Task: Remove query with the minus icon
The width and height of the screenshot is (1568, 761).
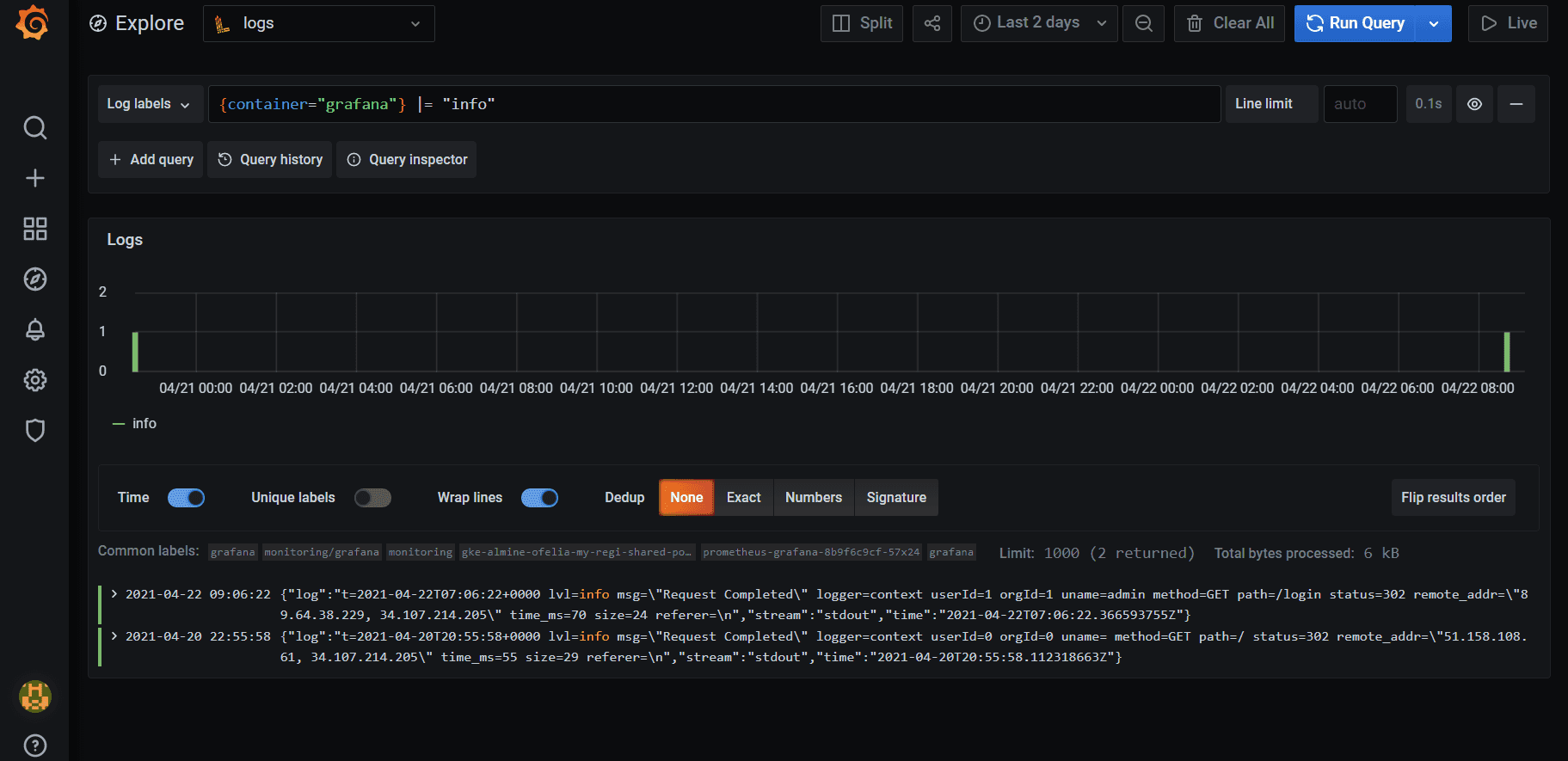Action: [1516, 104]
